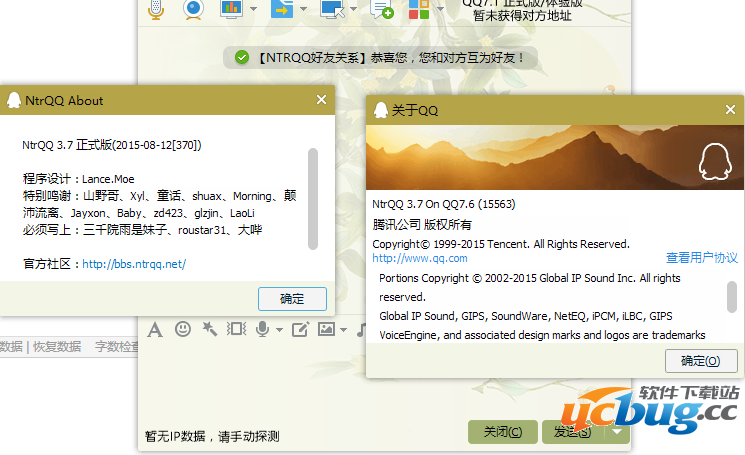The image size is (745, 455).
Task: Click 确定(O) in the 关于QQ dialog
Action: click(x=700, y=361)
